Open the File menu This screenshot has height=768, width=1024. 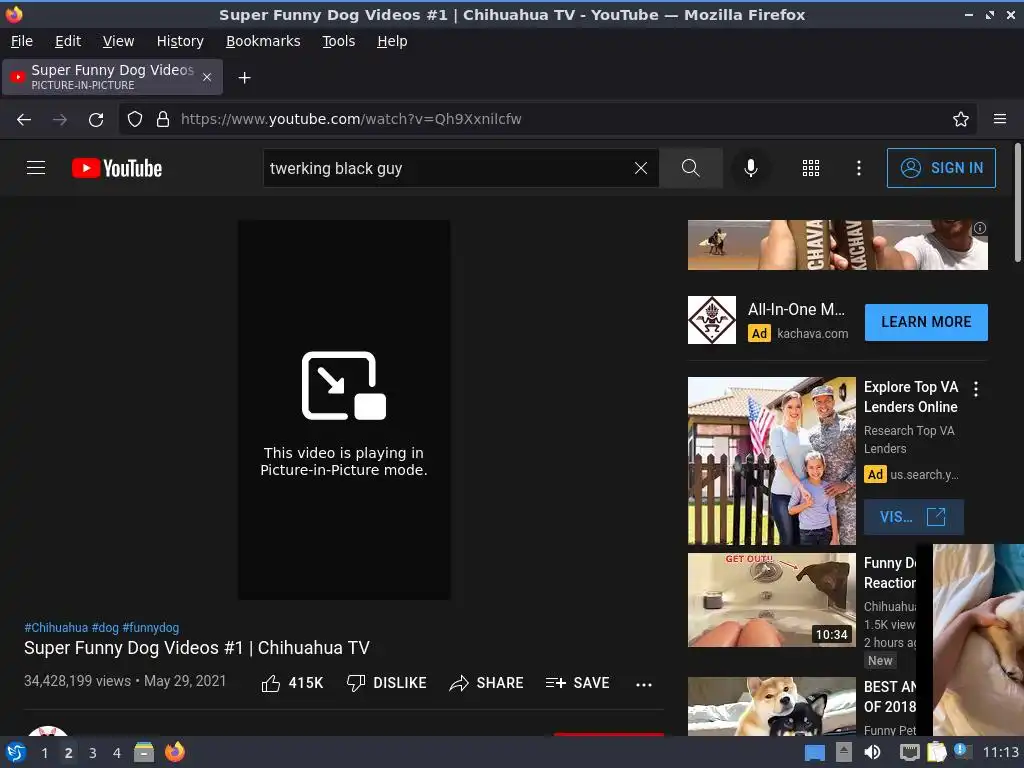click(22, 41)
